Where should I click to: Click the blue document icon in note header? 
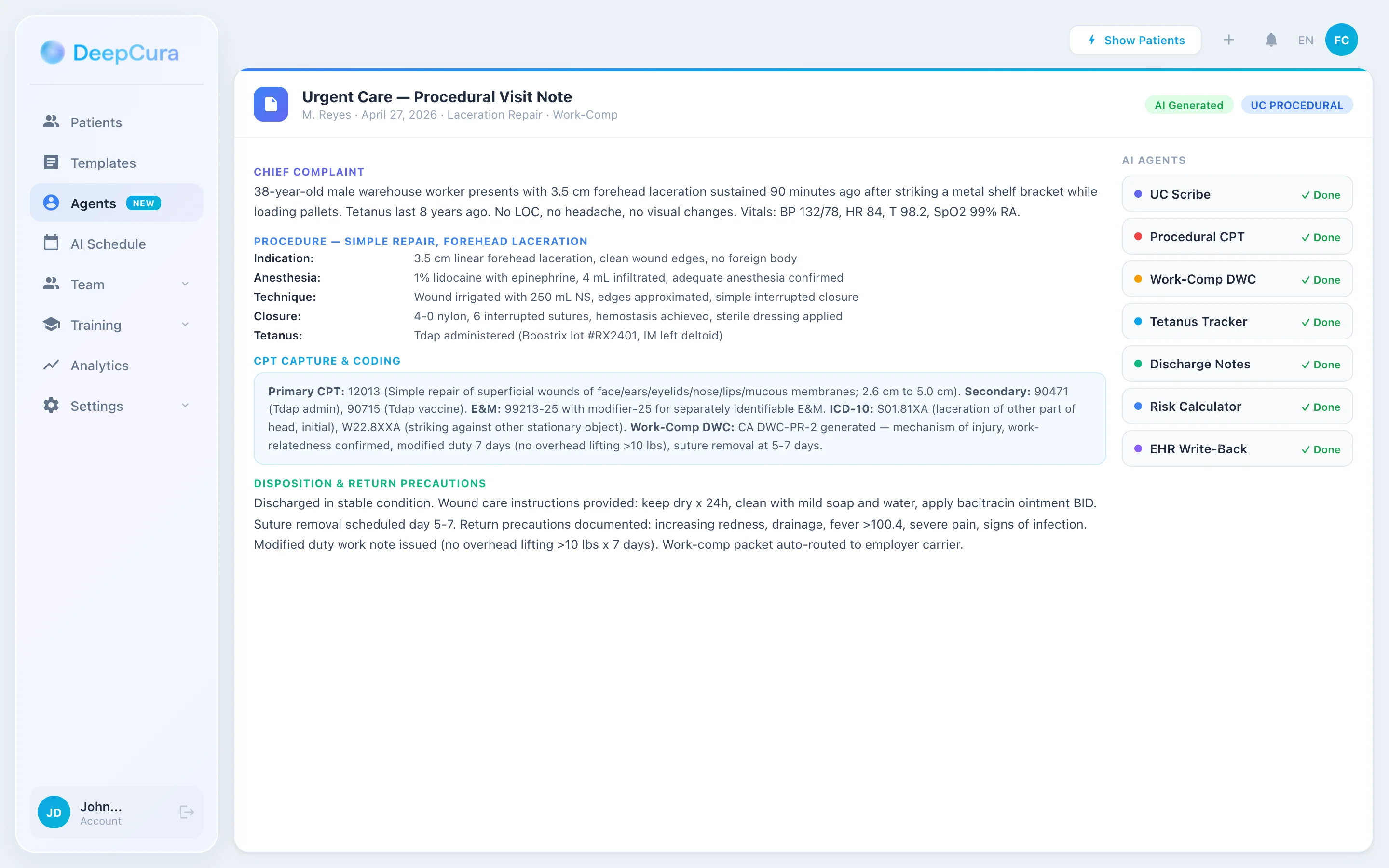click(271, 105)
